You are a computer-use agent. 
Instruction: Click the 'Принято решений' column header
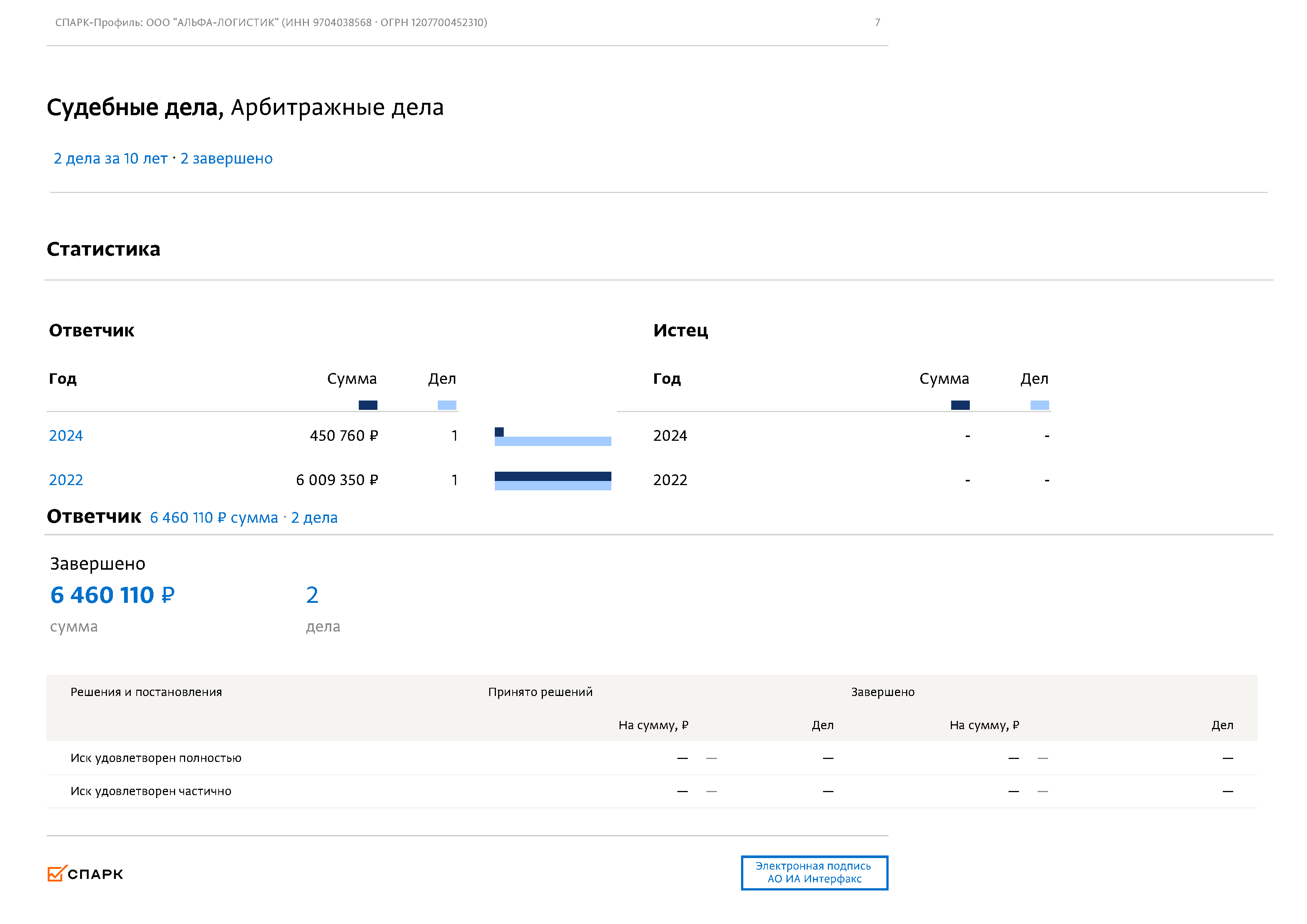(x=540, y=692)
